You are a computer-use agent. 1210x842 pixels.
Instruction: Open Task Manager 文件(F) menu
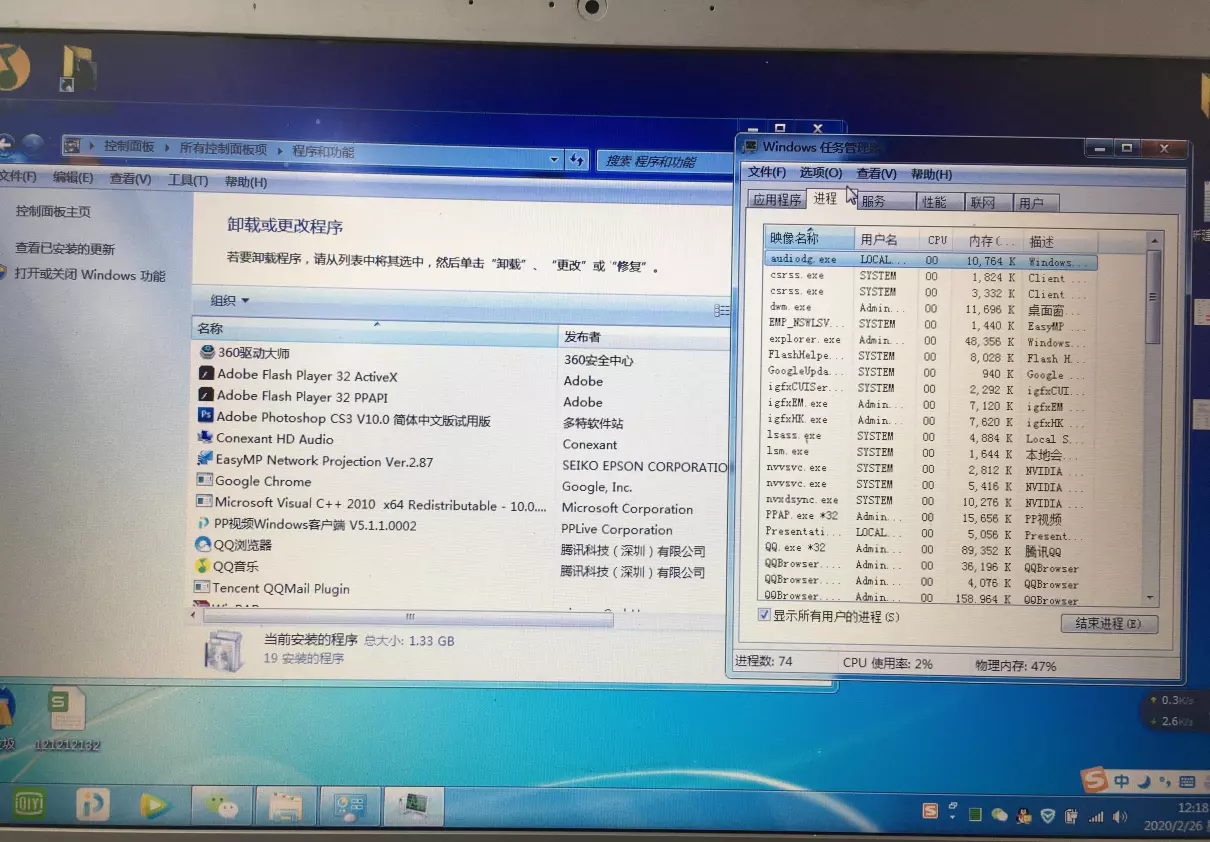pyautogui.click(x=767, y=172)
